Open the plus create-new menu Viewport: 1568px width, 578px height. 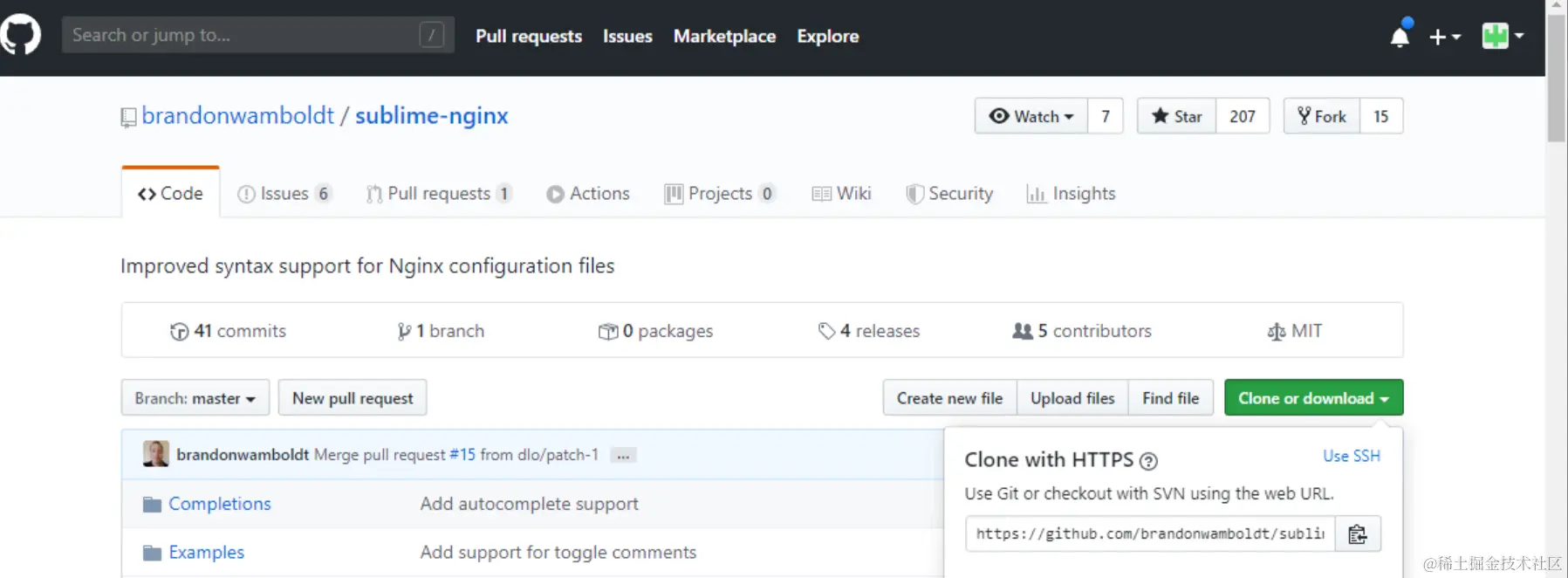click(x=1445, y=37)
